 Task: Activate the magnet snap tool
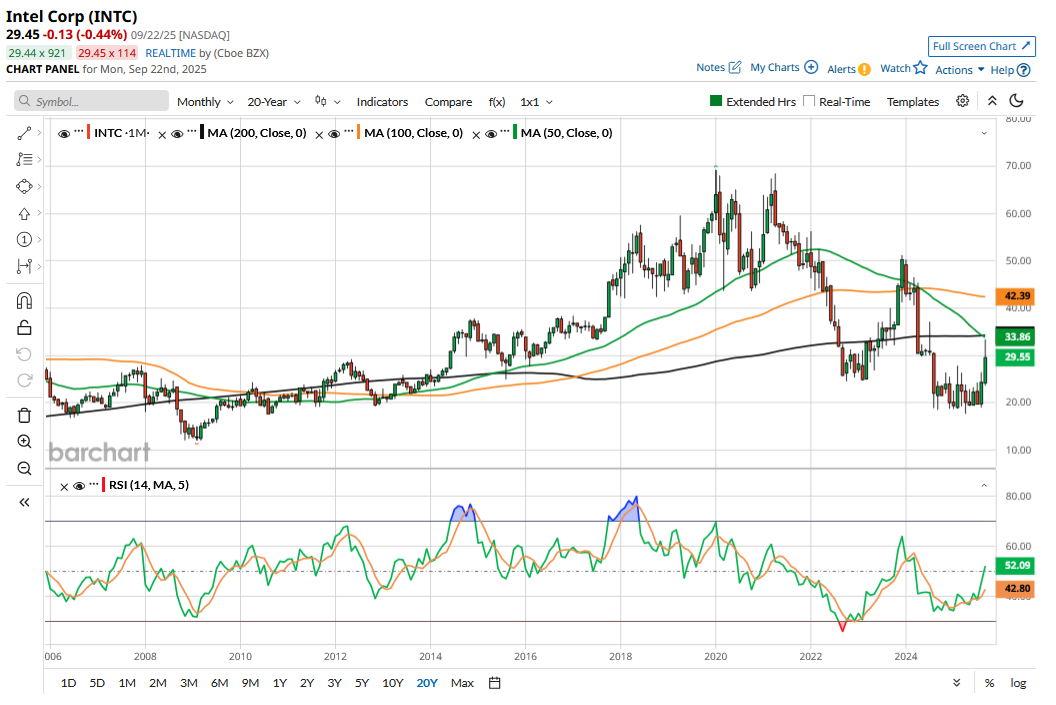click(x=25, y=300)
